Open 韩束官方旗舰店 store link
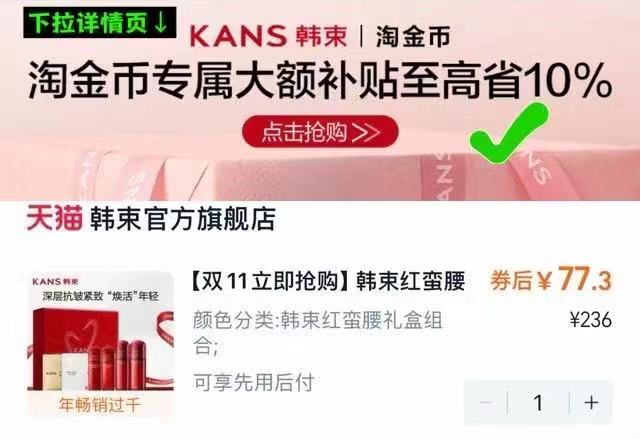Image resolution: width=640 pixels, height=439 pixels. 183,219
